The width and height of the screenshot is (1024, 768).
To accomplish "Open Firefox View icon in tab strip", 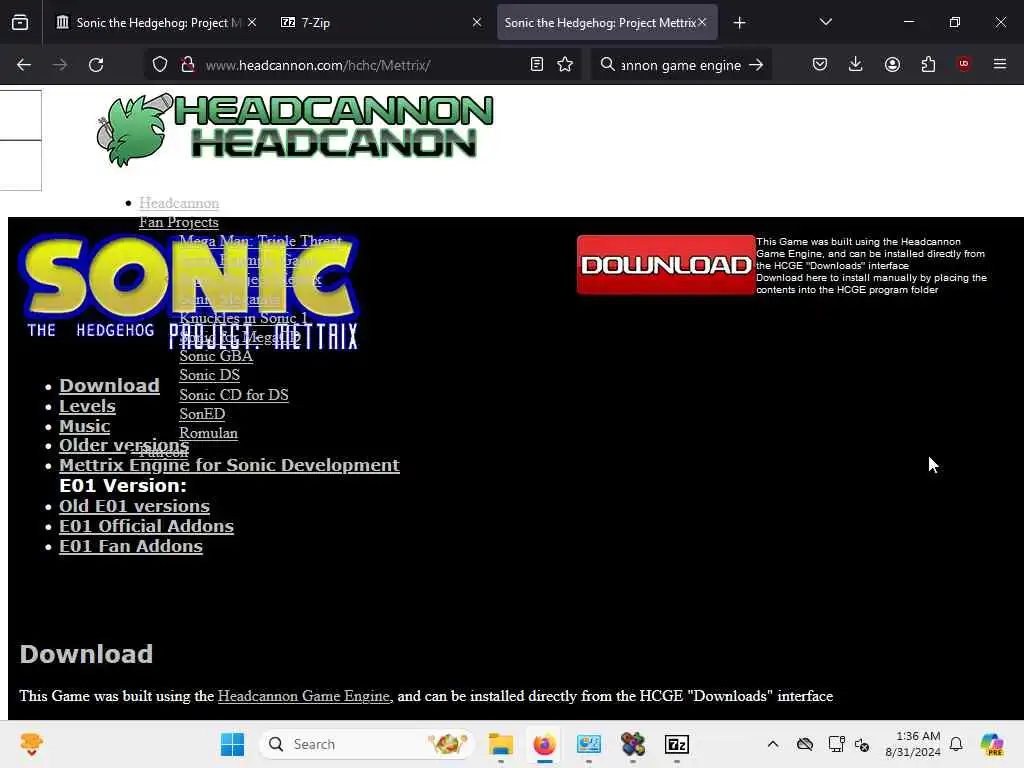I will click(20, 23).
